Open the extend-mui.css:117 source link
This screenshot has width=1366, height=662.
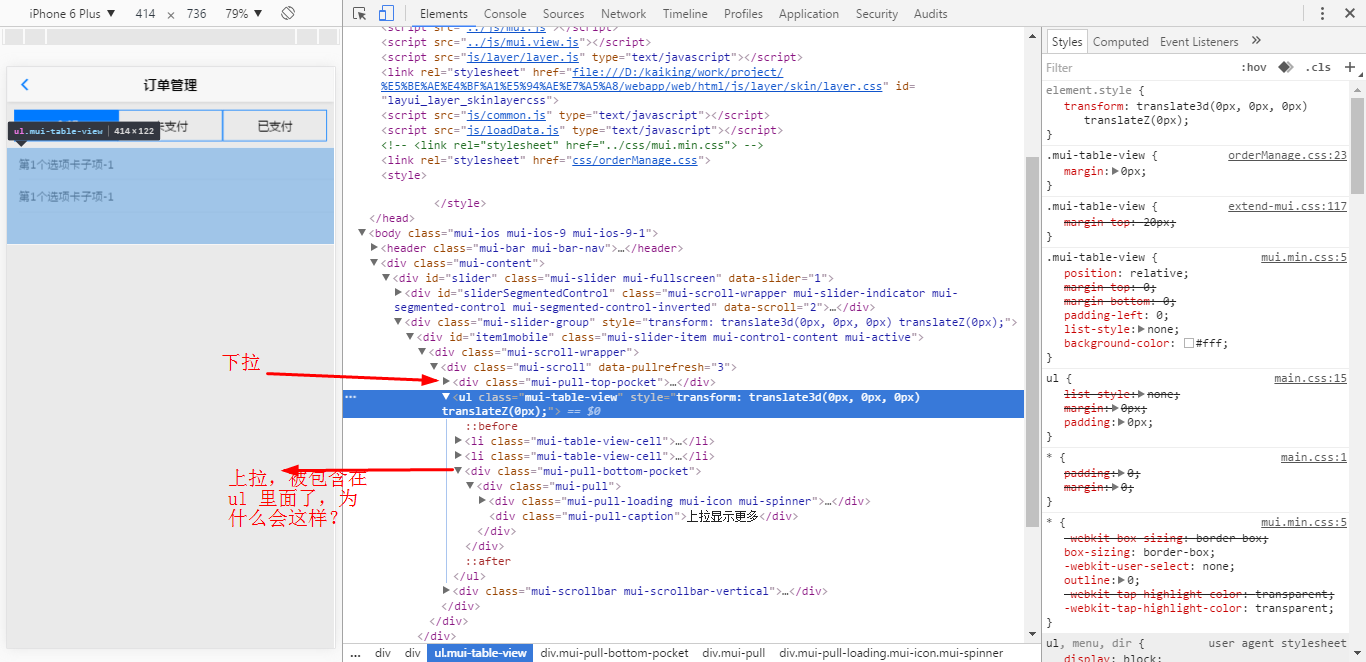pos(1287,207)
